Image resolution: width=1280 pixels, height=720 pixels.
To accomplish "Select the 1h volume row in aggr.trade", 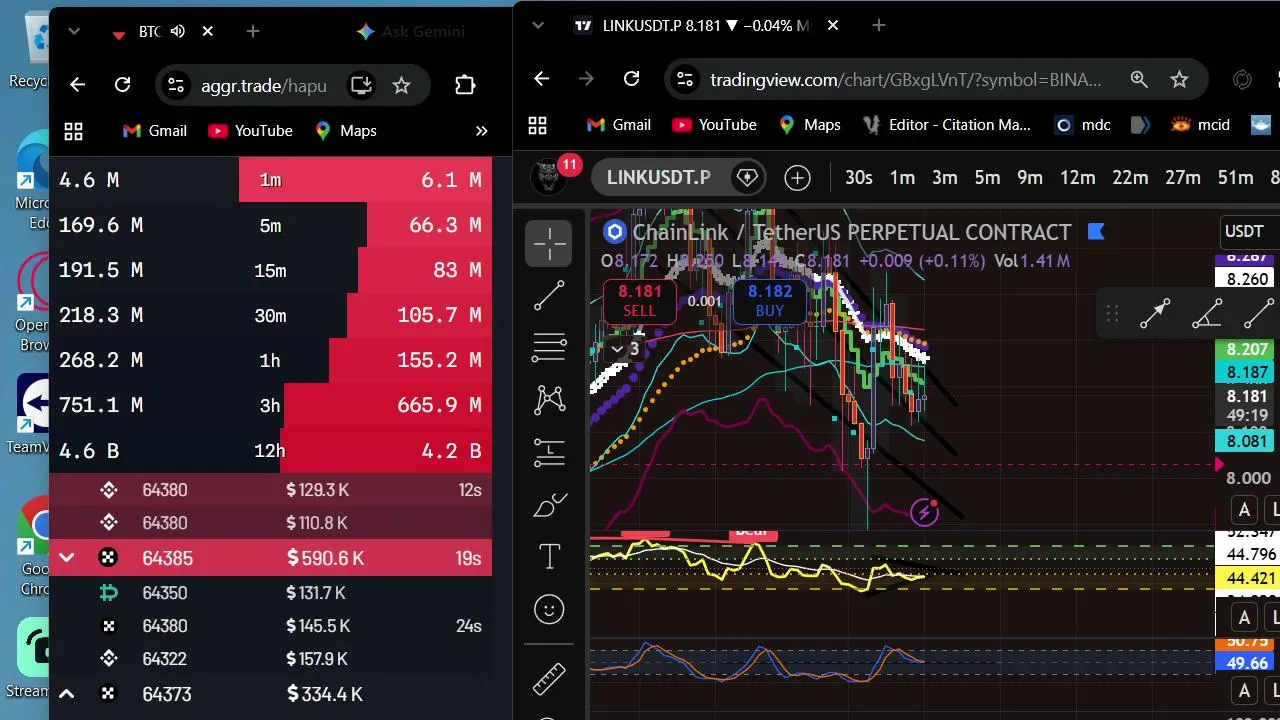I will [270, 360].
